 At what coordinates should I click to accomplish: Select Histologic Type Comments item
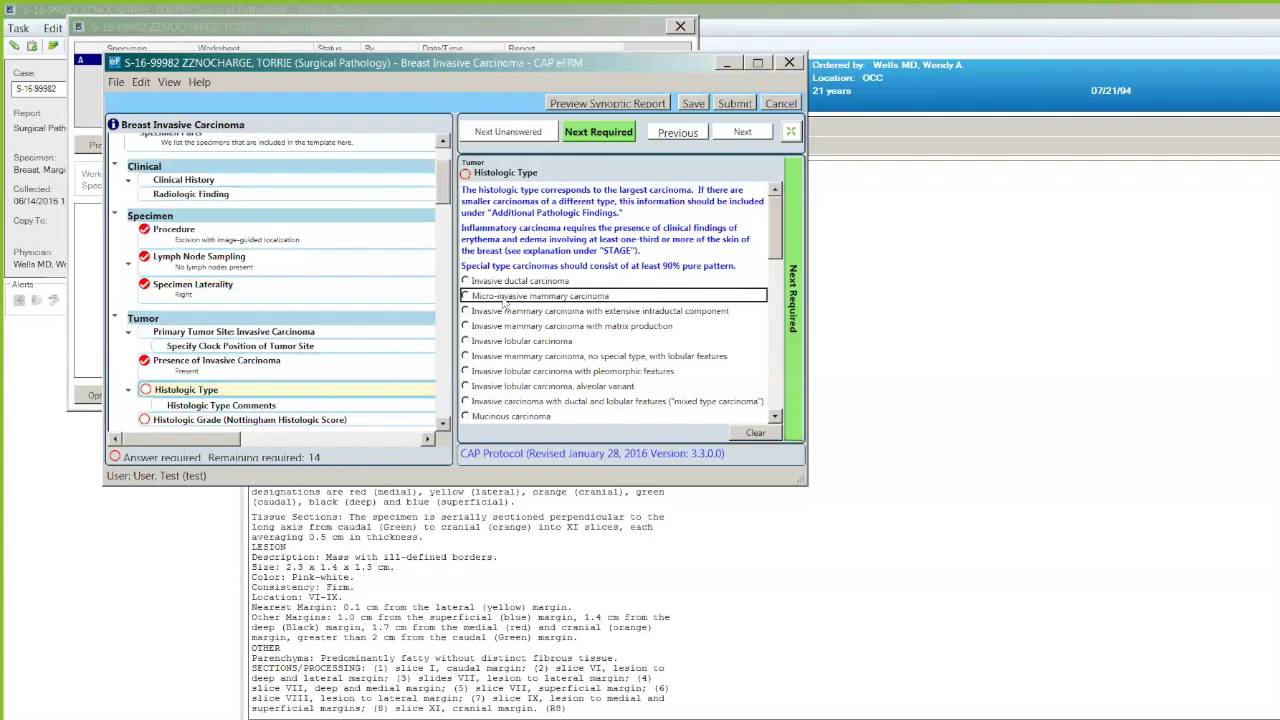pyautogui.click(x=221, y=405)
